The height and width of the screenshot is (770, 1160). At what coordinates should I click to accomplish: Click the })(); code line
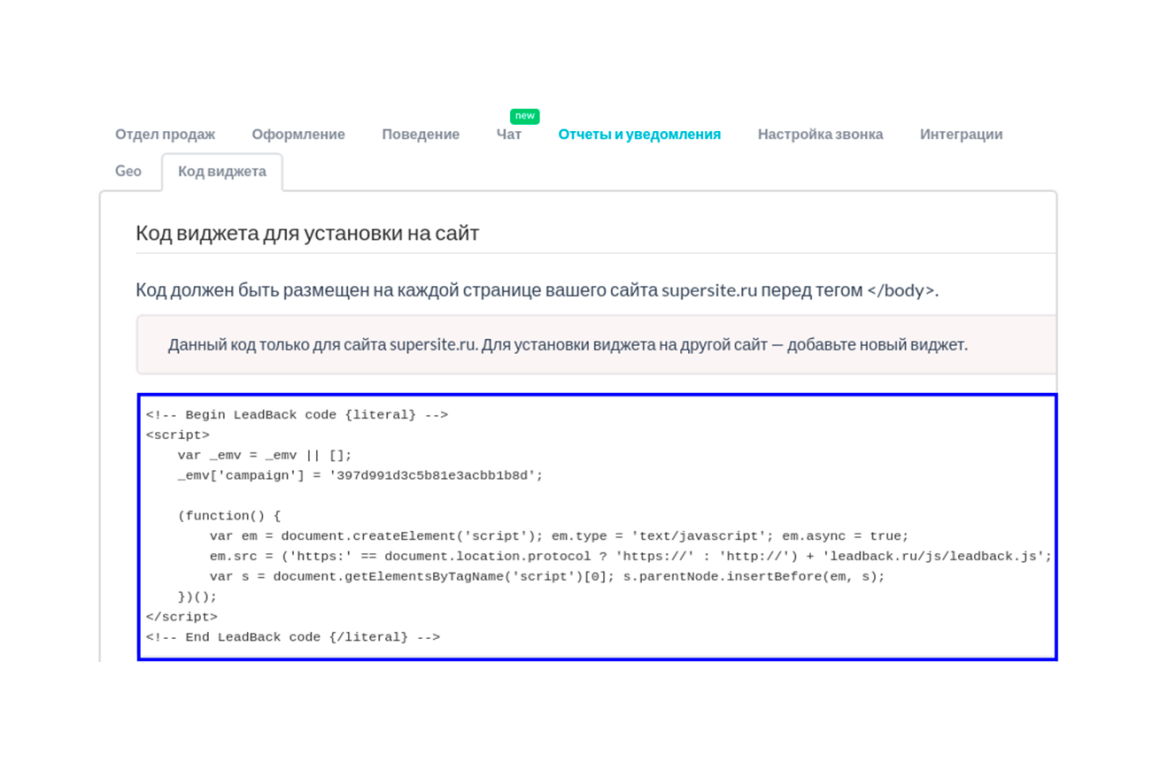point(198,597)
